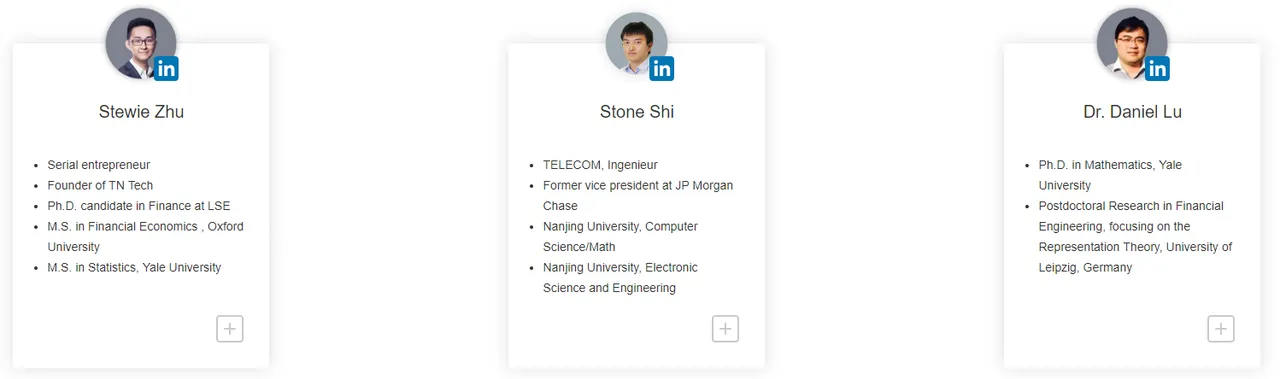Expand Stewie Zhu's card with plus button

[230, 328]
